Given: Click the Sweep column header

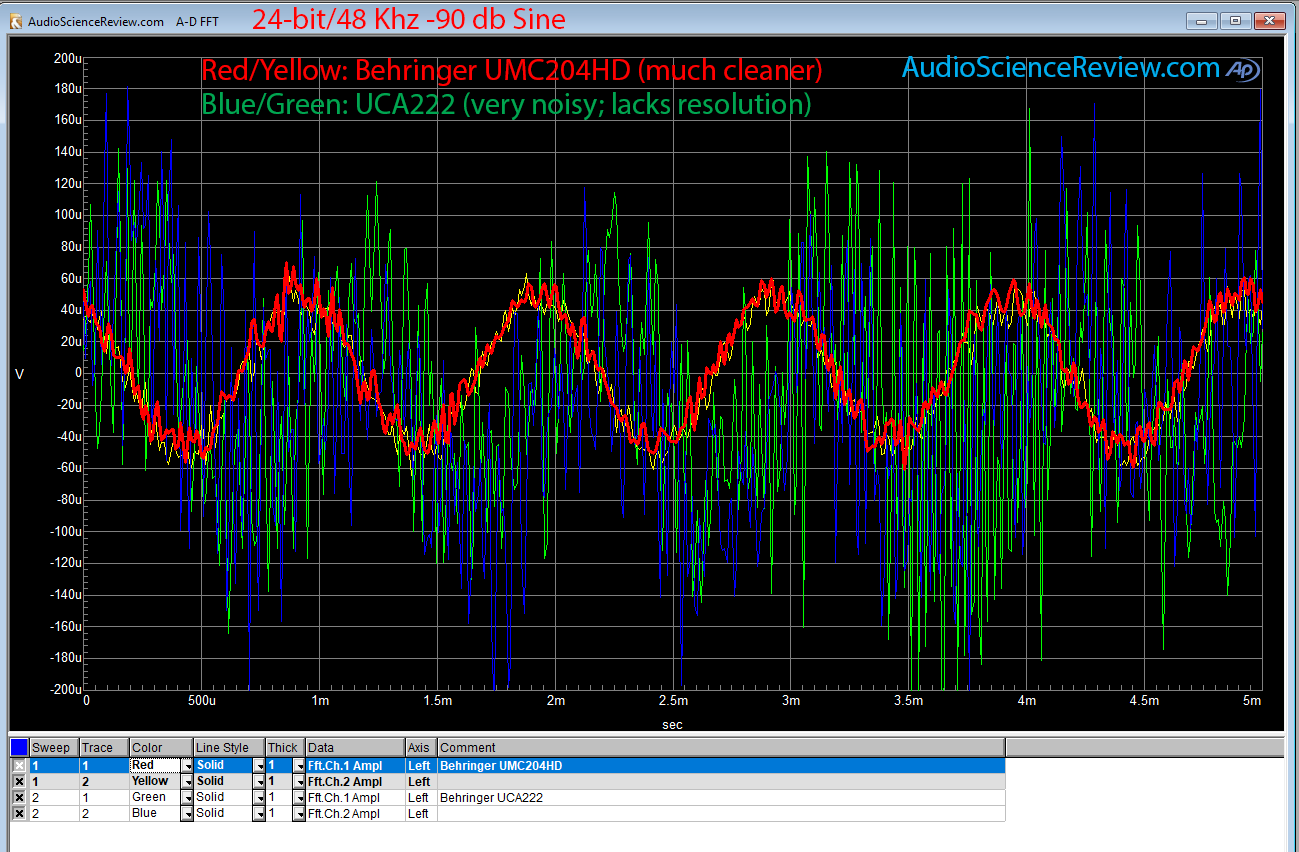Looking at the screenshot, I should coord(54,747).
